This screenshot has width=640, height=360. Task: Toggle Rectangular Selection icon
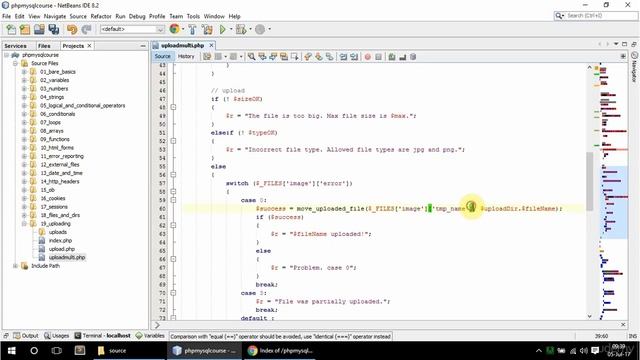(x=294, y=57)
